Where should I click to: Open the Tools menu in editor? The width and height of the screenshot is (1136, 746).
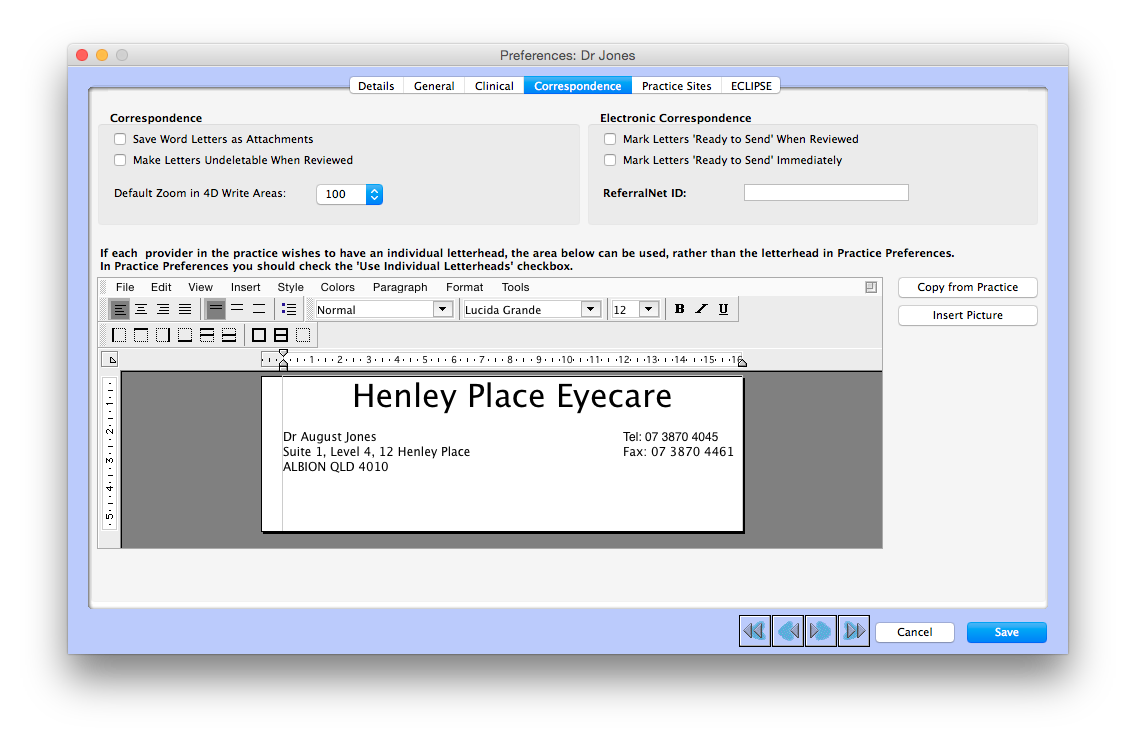515,287
